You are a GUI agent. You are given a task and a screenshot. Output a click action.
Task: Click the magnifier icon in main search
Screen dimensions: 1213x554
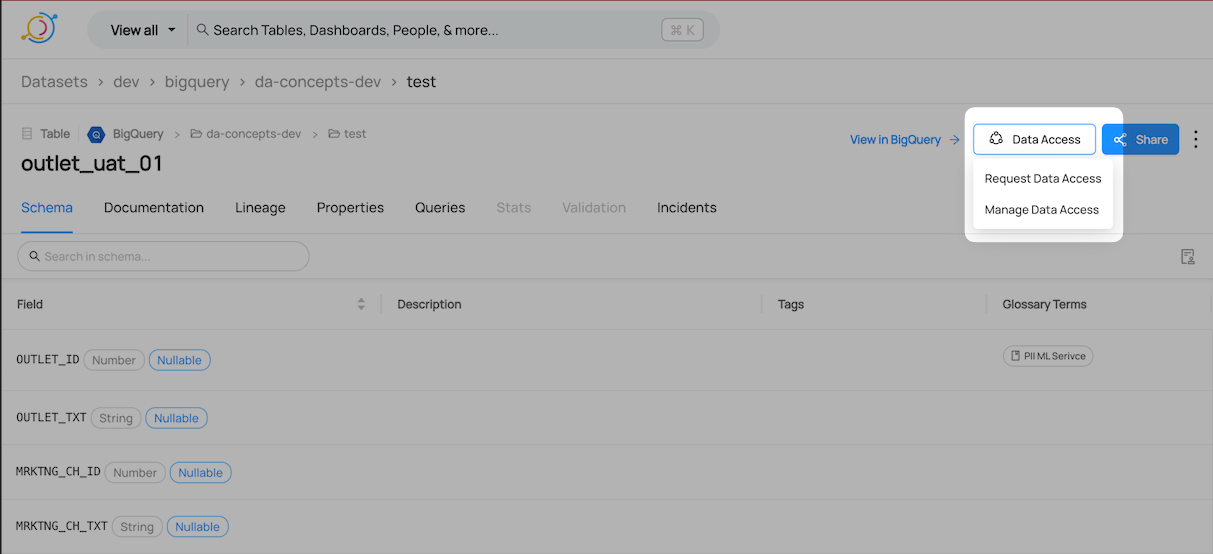pyautogui.click(x=202, y=30)
